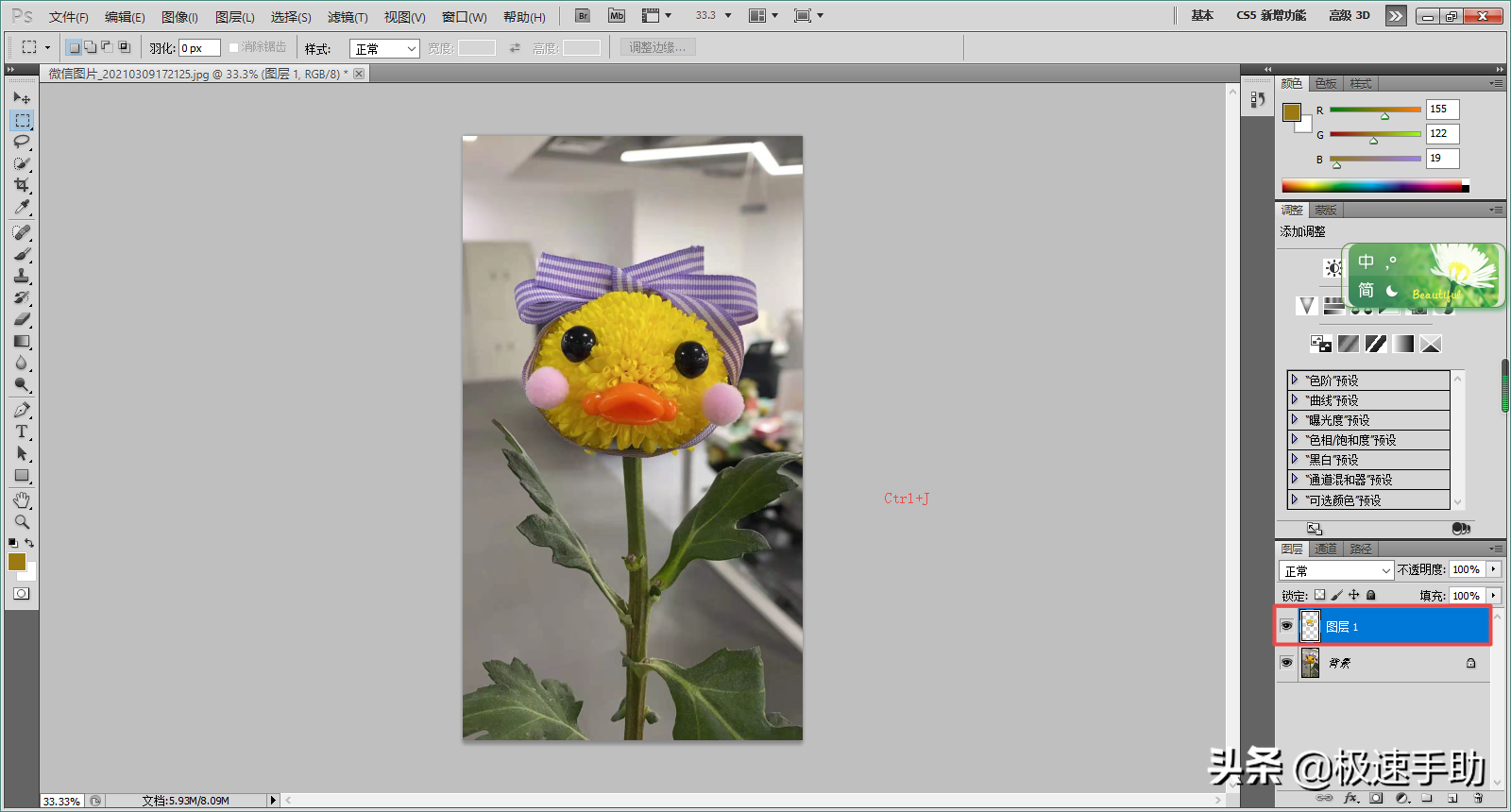The height and width of the screenshot is (812, 1511).
Task: Expand the "色阶"预设 presets
Action: pyautogui.click(x=1295, y=380)
